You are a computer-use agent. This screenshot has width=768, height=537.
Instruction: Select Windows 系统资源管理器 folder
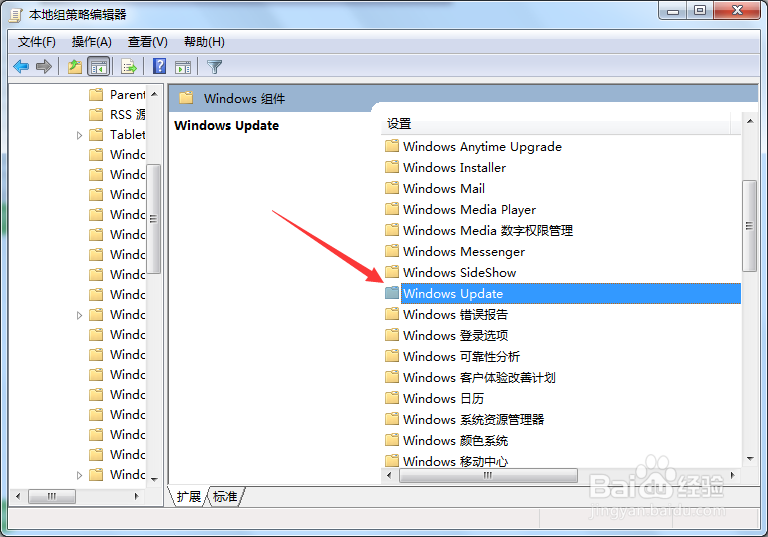473,420
